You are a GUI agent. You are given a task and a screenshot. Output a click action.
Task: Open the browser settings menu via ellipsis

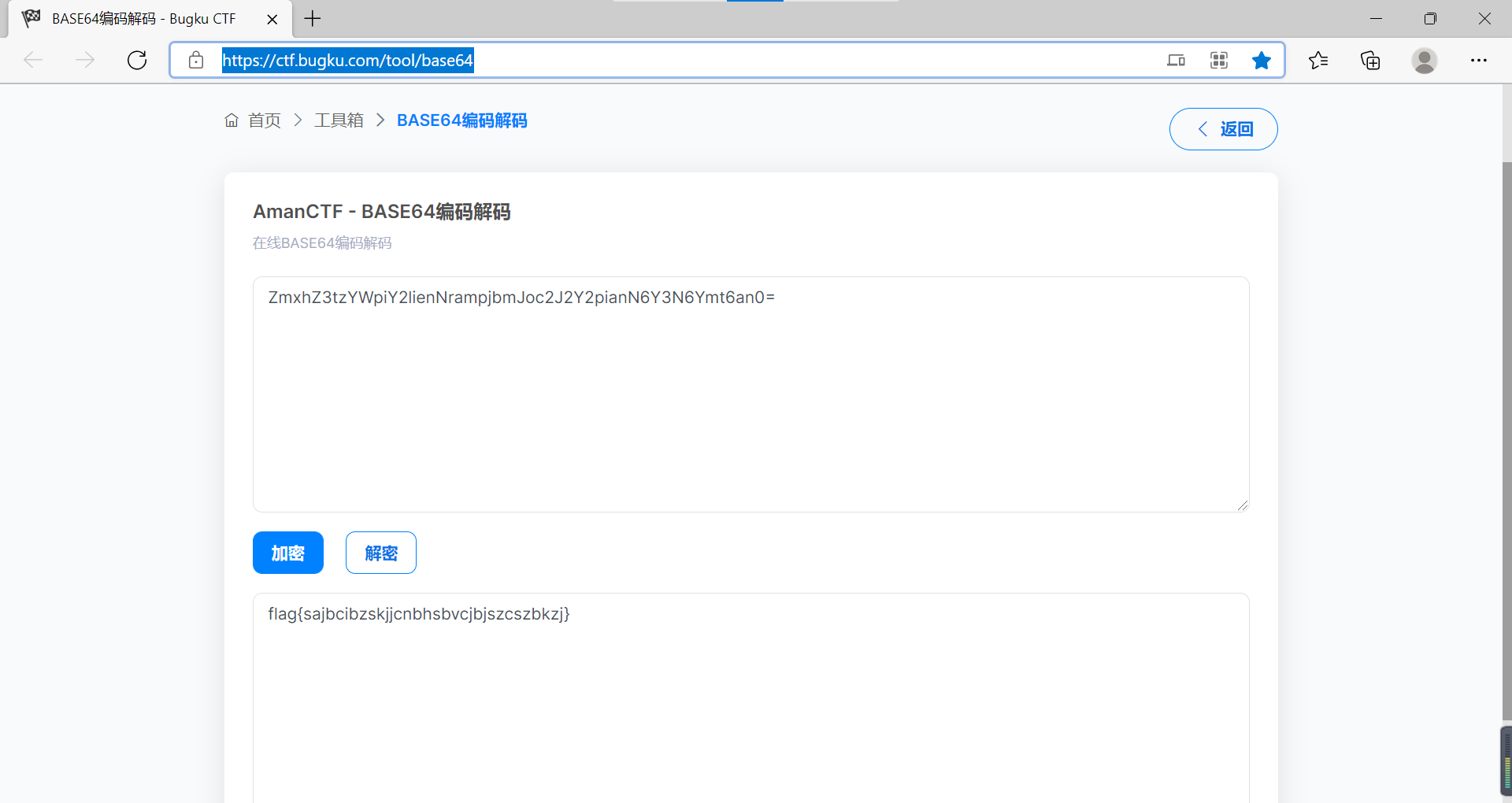[x=1480, y=60]
